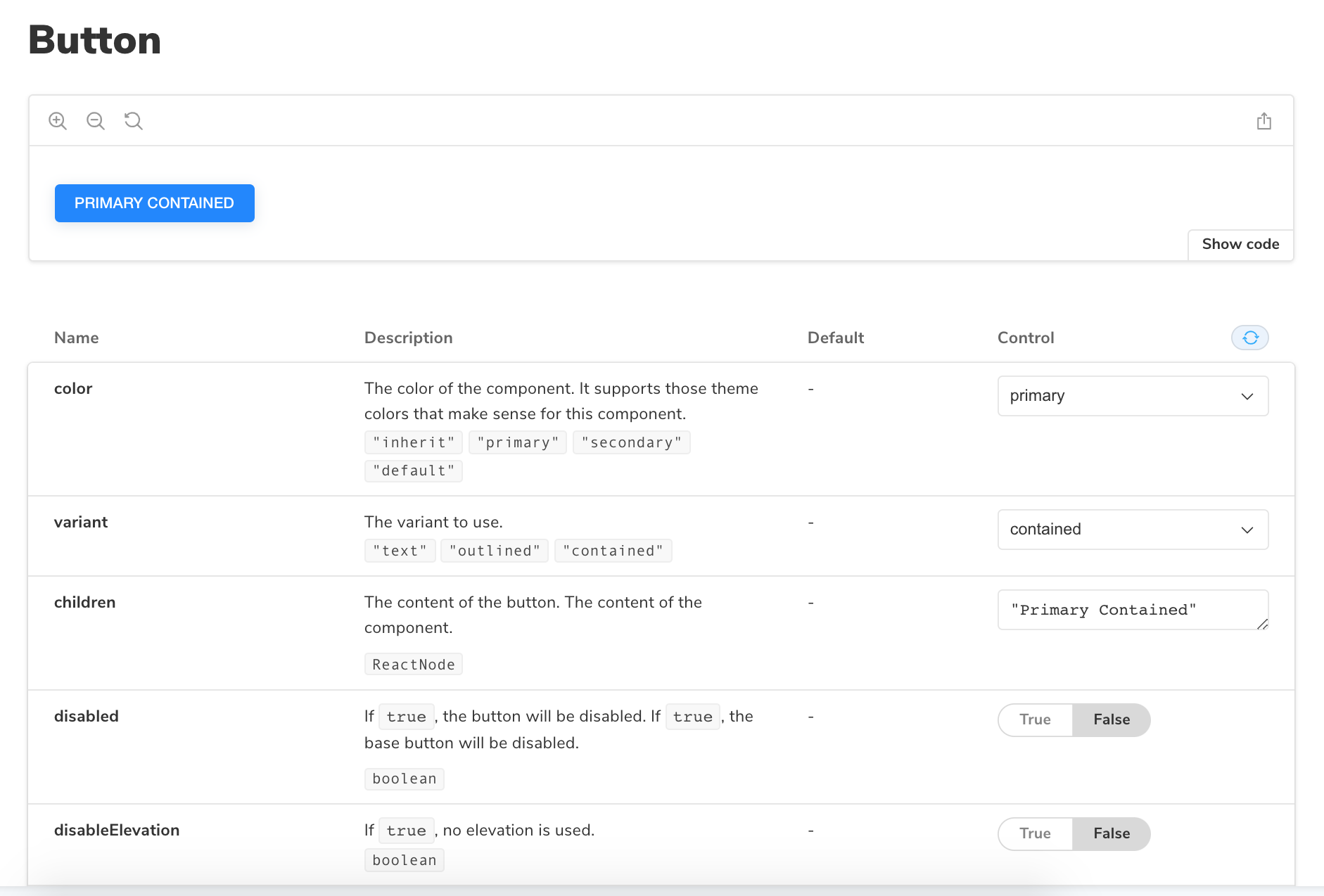Viewport: 1324px width, 896px height.
Task: Click the color dropdown chevron arrow
Action: point(1247,396)
